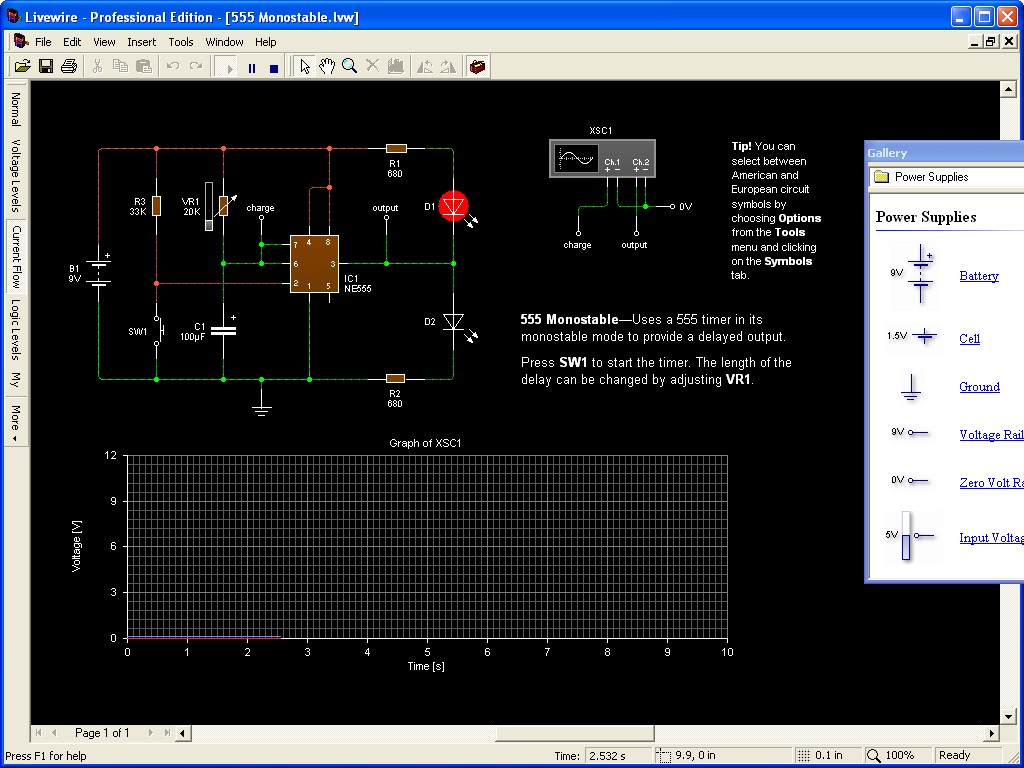This screenshot has height=768, width=1024.
Task: Open the Gallery toolbox icon
Action: 479,66
